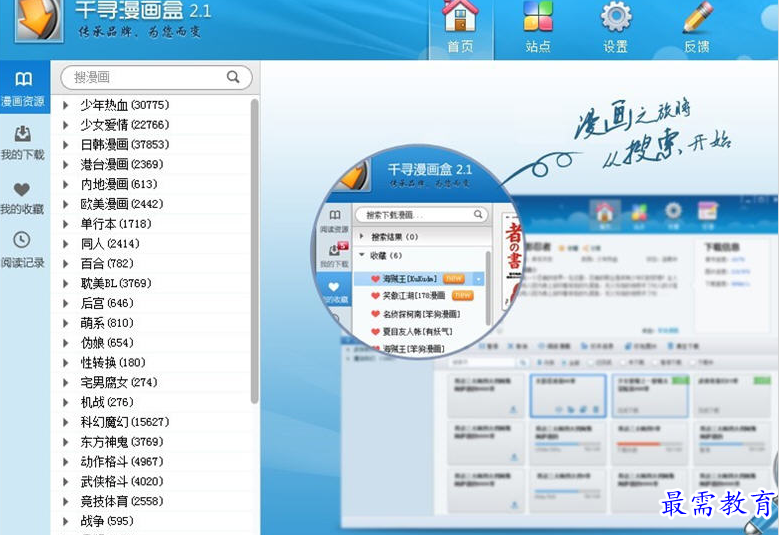
Task: Select the 宅男腐女 (274) row
Action: point(150,383)
